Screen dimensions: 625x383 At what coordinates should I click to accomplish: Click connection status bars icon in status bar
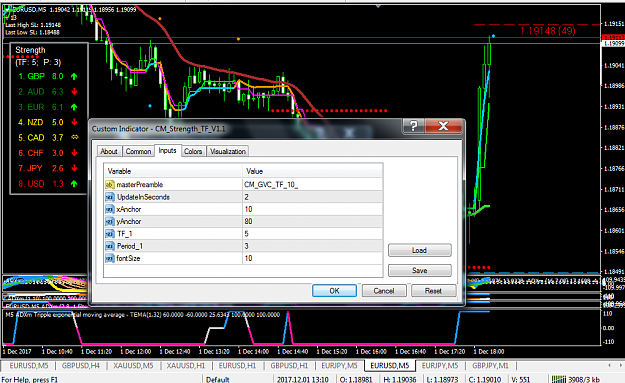(x=559, y=379)
